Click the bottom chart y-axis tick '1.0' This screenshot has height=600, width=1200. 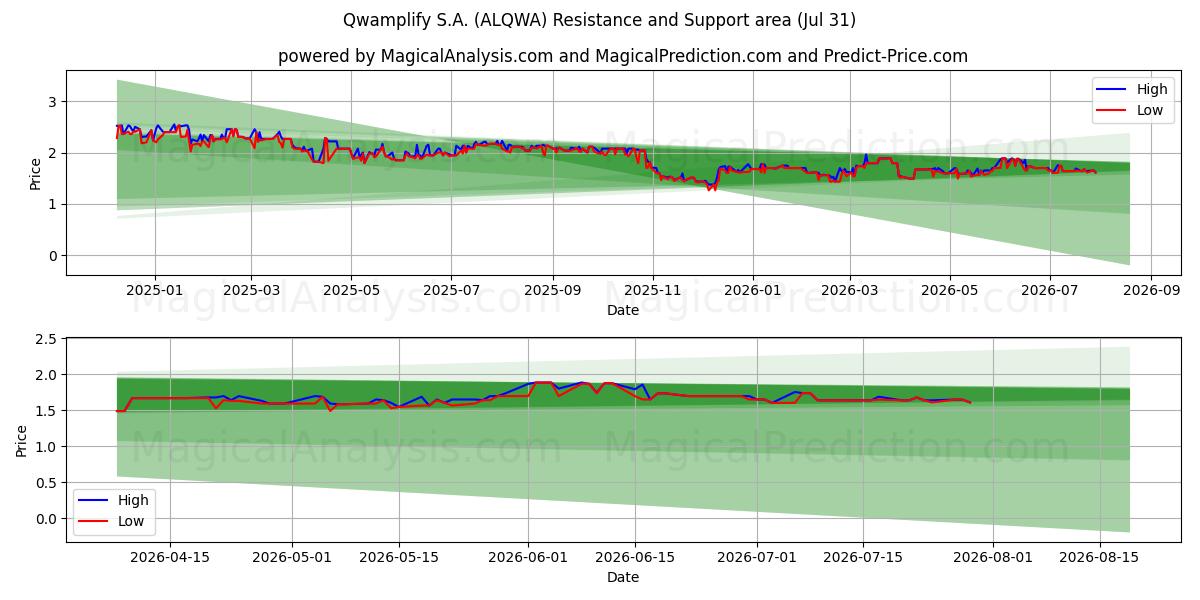[47, 447]
